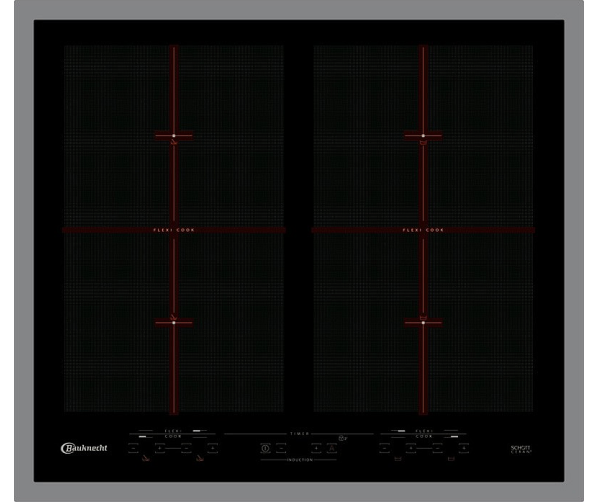This screenshot has height=502, width=598.
Task: Tap the power on/off touch key
Action: click(265, 448)
